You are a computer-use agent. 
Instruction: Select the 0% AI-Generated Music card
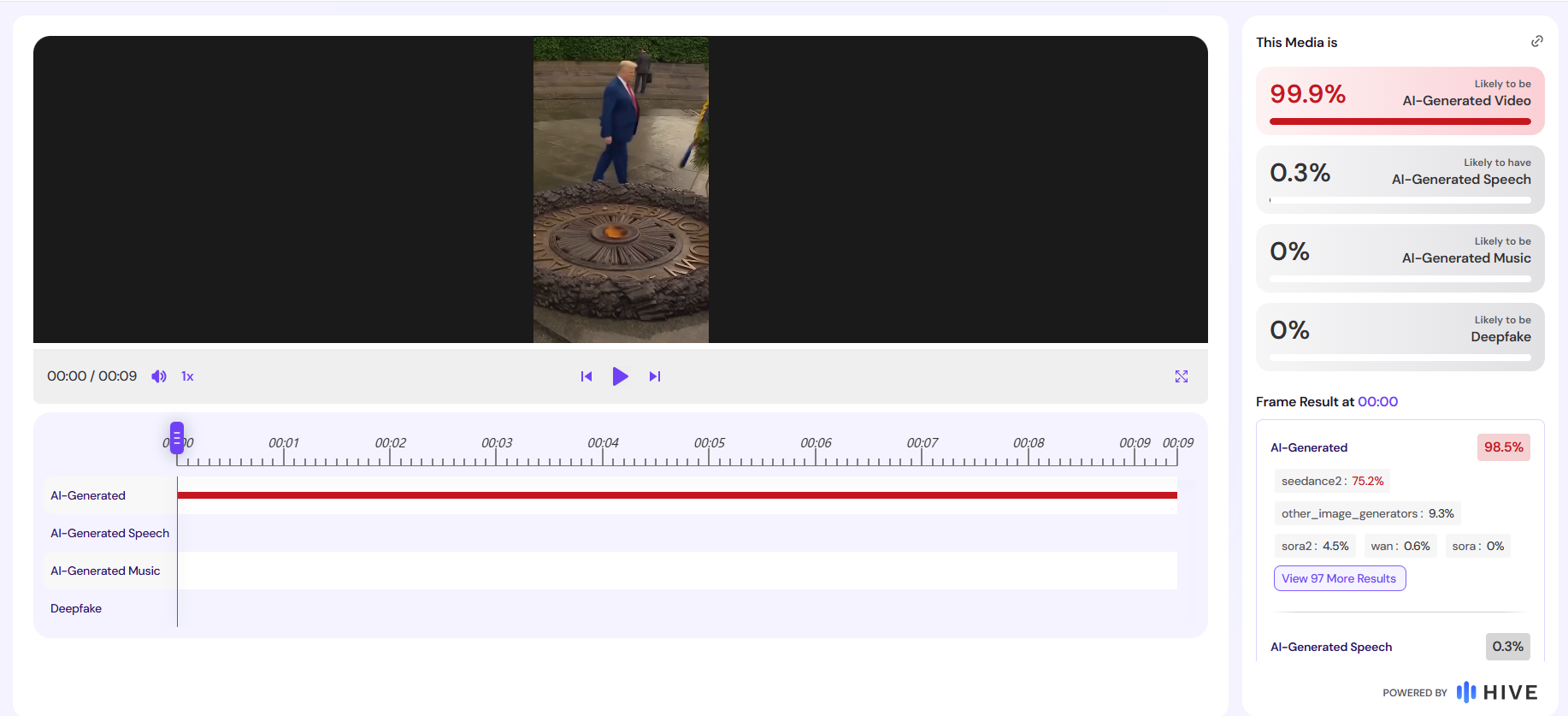tap(1400, 258)
